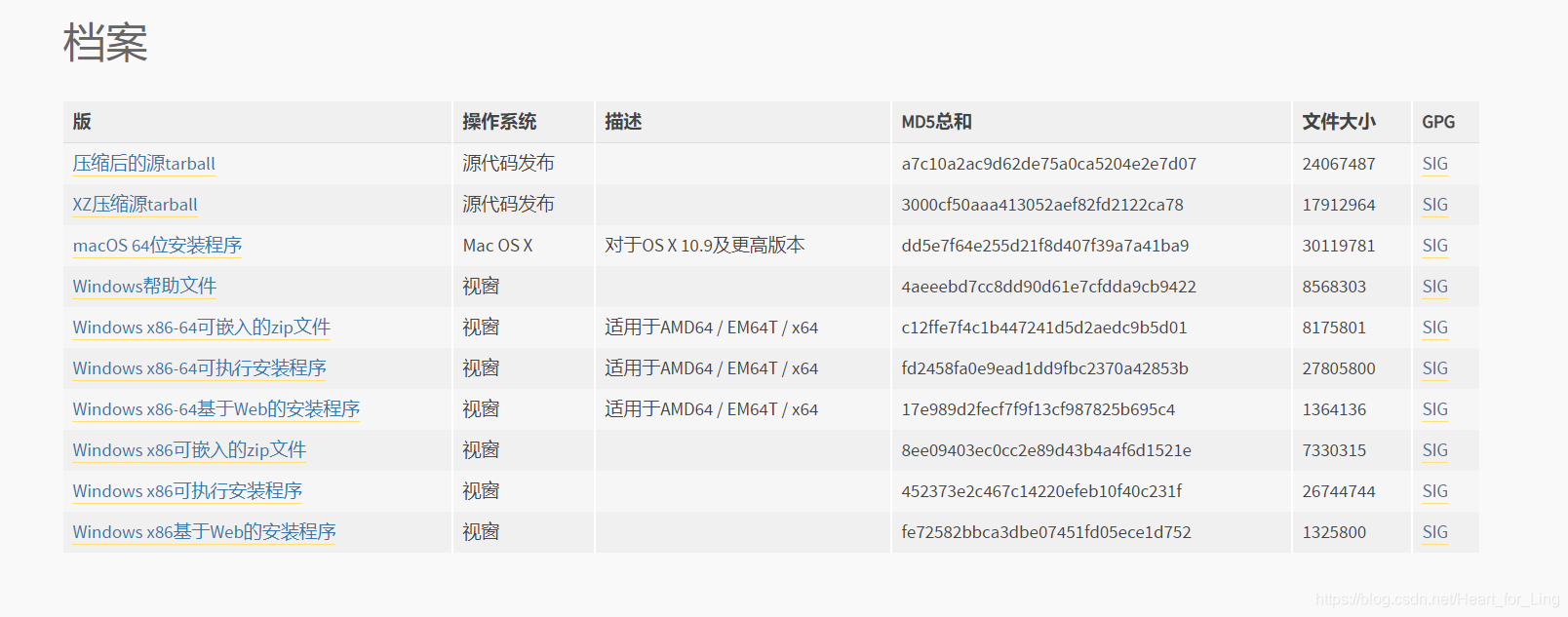
Task: Select MD5 fe72582bbca3dbe07451fd05ece1d752
Action: pyautogui.click(x=1046, y=532)
